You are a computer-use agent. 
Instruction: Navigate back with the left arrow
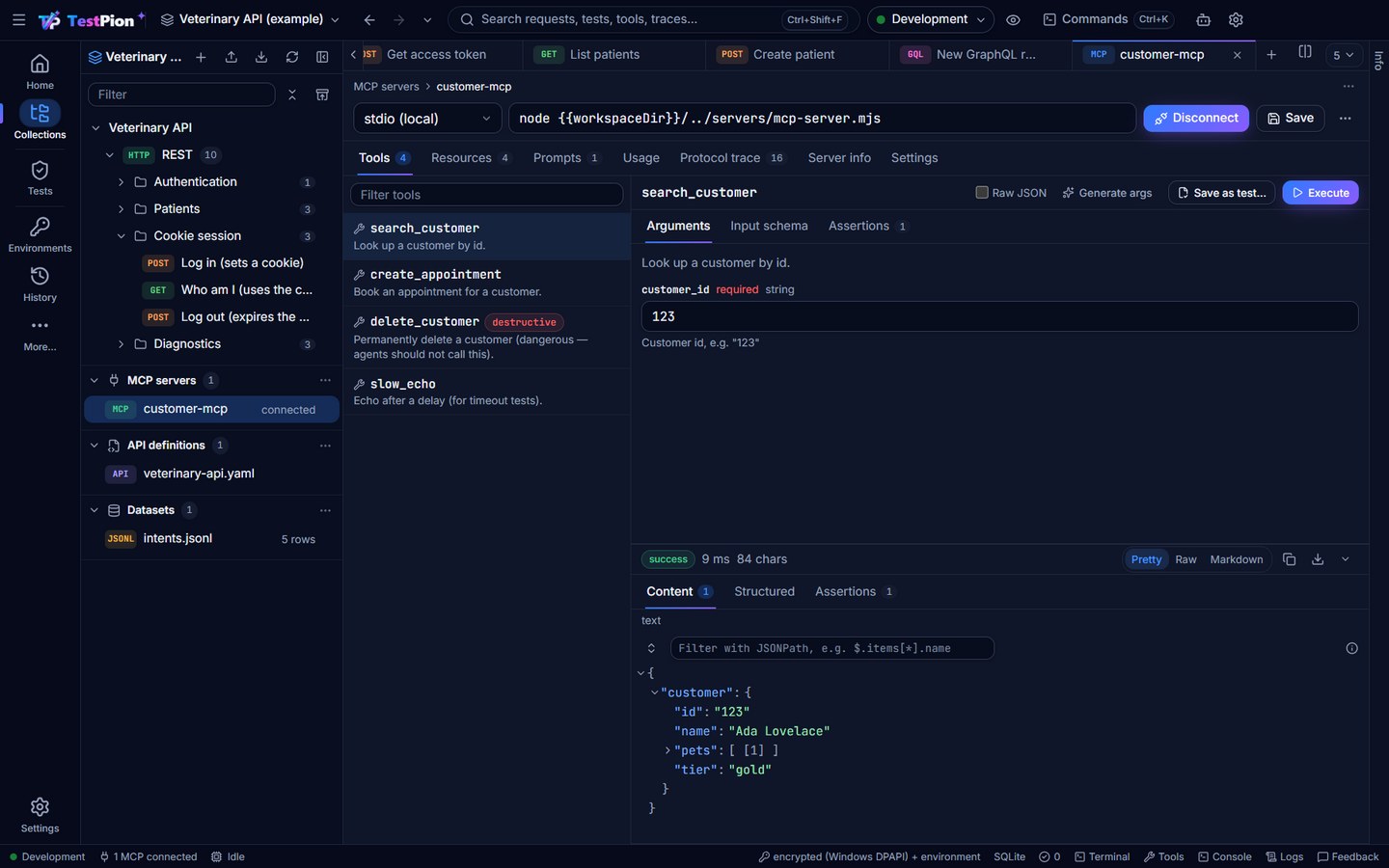tap(369, 19)
